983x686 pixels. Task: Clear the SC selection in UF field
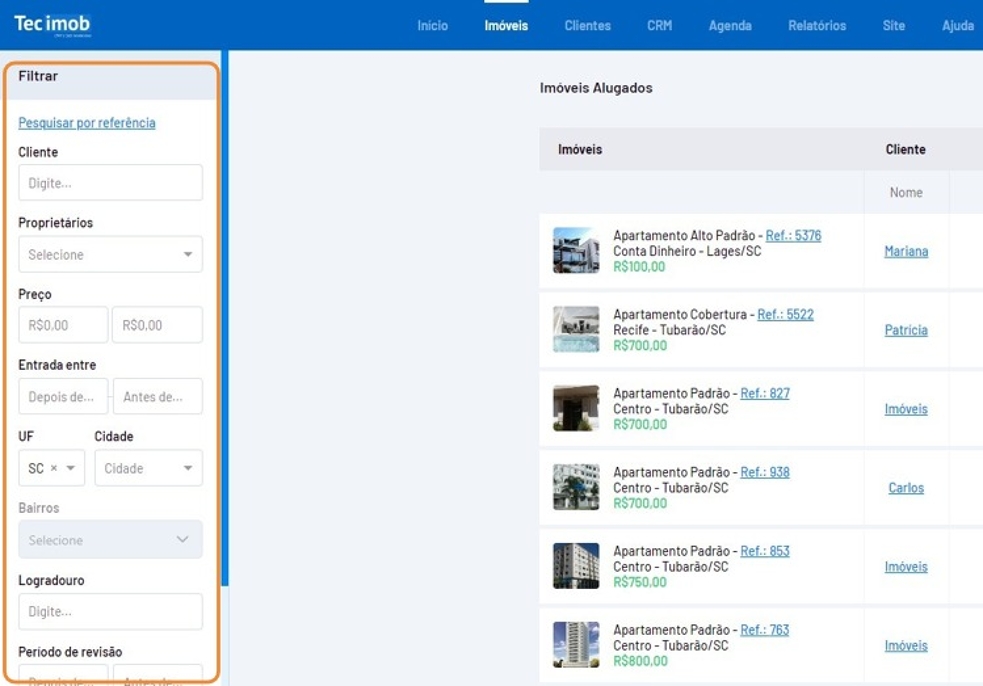55,468
